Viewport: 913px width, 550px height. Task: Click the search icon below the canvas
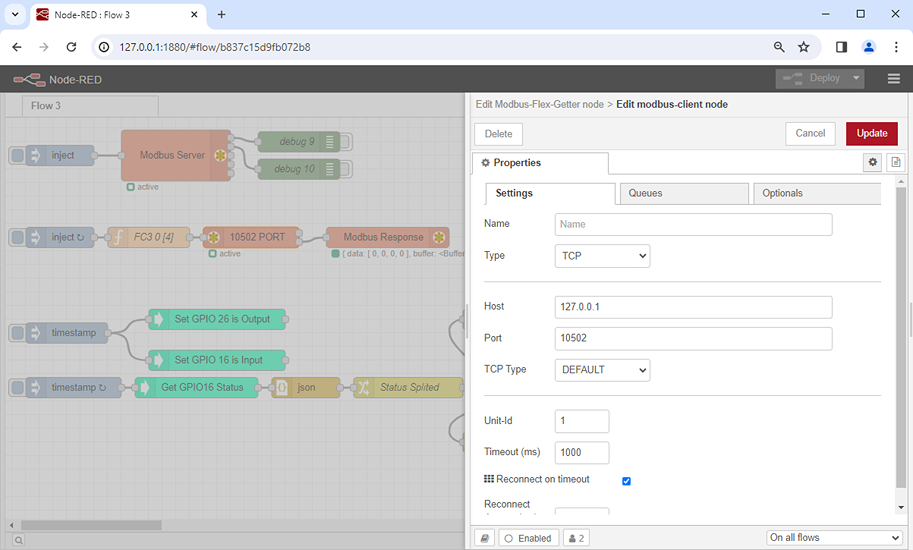point(18,541)
